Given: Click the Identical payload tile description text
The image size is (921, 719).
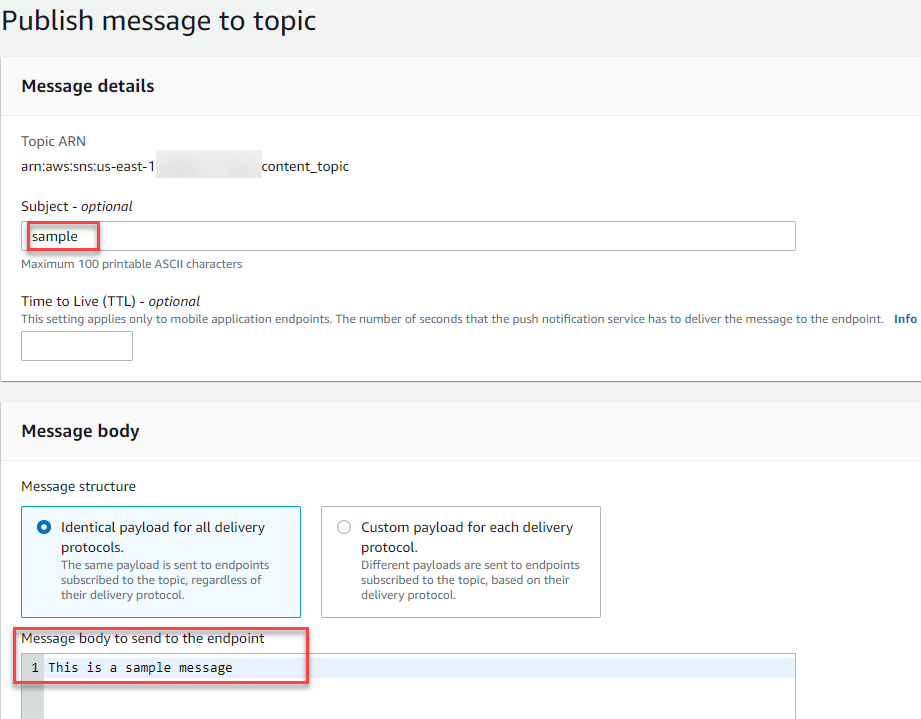Looking at the screenshot, I should [x=165, y=580].
